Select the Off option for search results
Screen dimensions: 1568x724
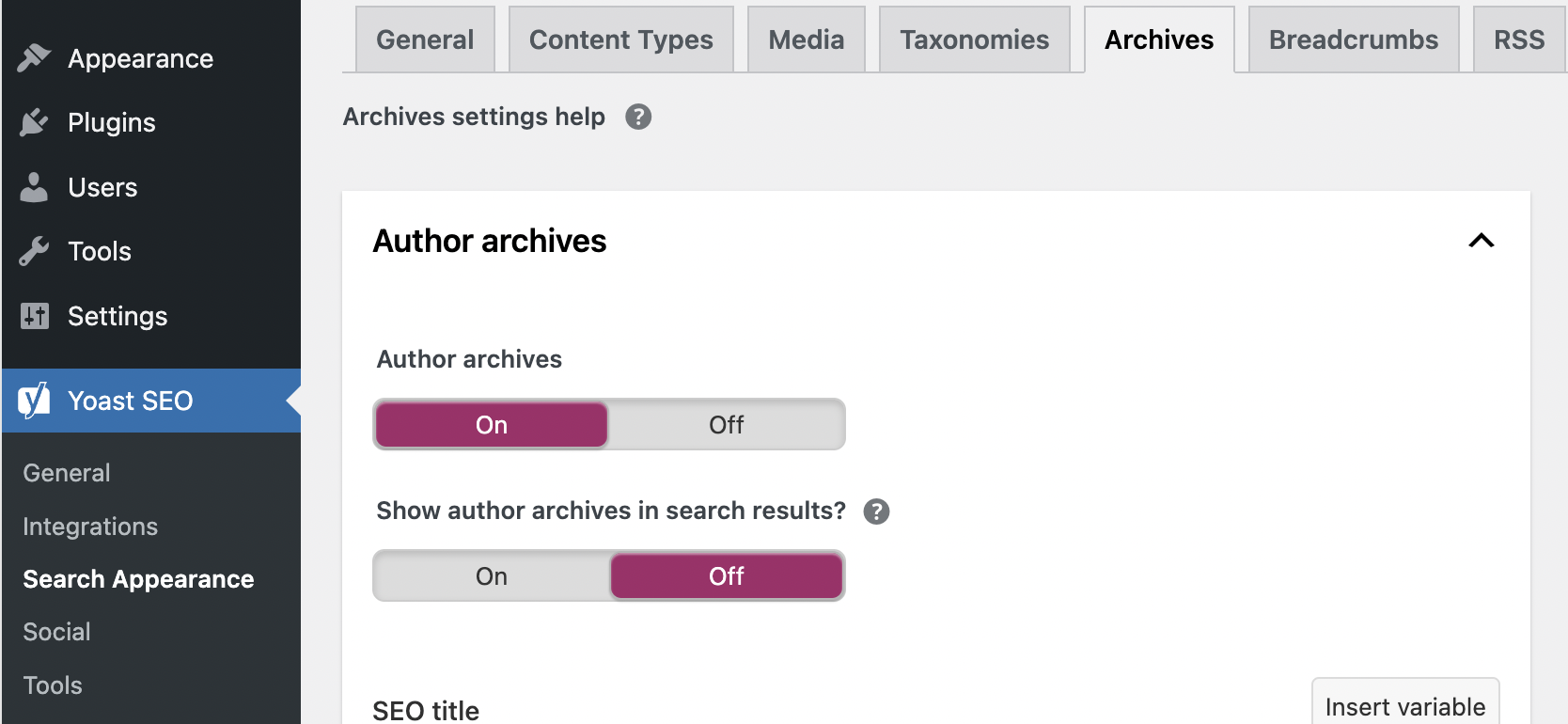point(726,576)
